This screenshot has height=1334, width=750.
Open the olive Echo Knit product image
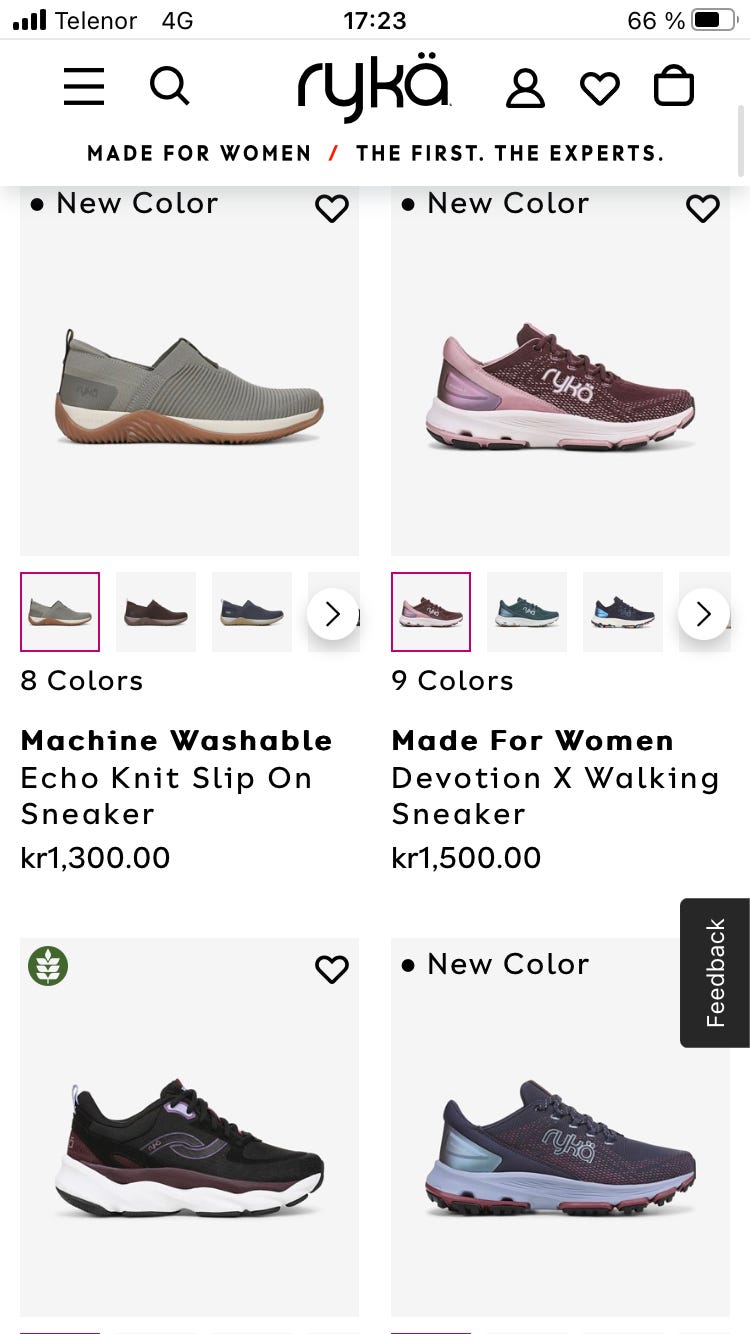click(x=189, y=385)
